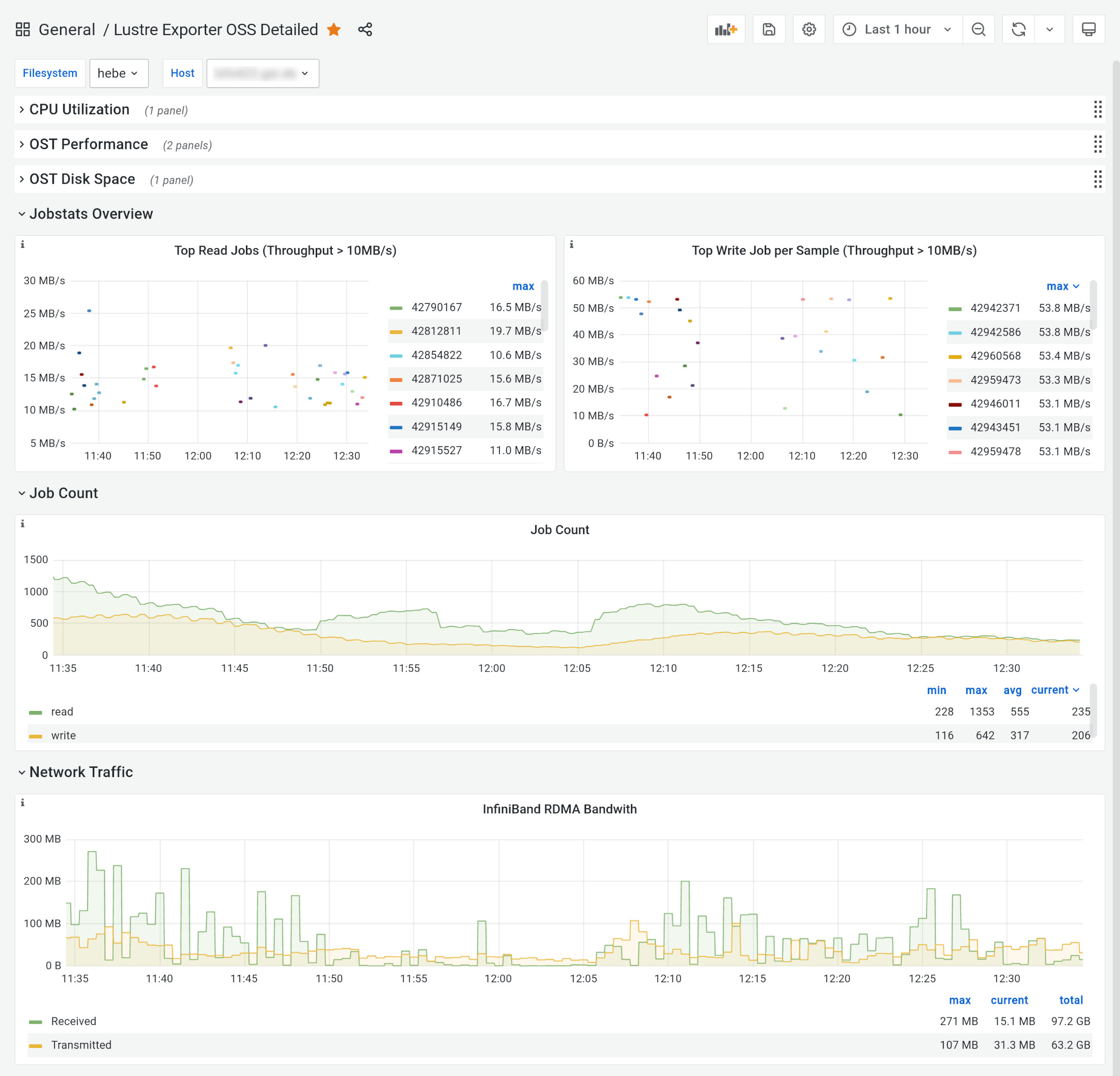Share dashboard via the share icon
Screen dimensions: 1120x1076
[365, 29]
